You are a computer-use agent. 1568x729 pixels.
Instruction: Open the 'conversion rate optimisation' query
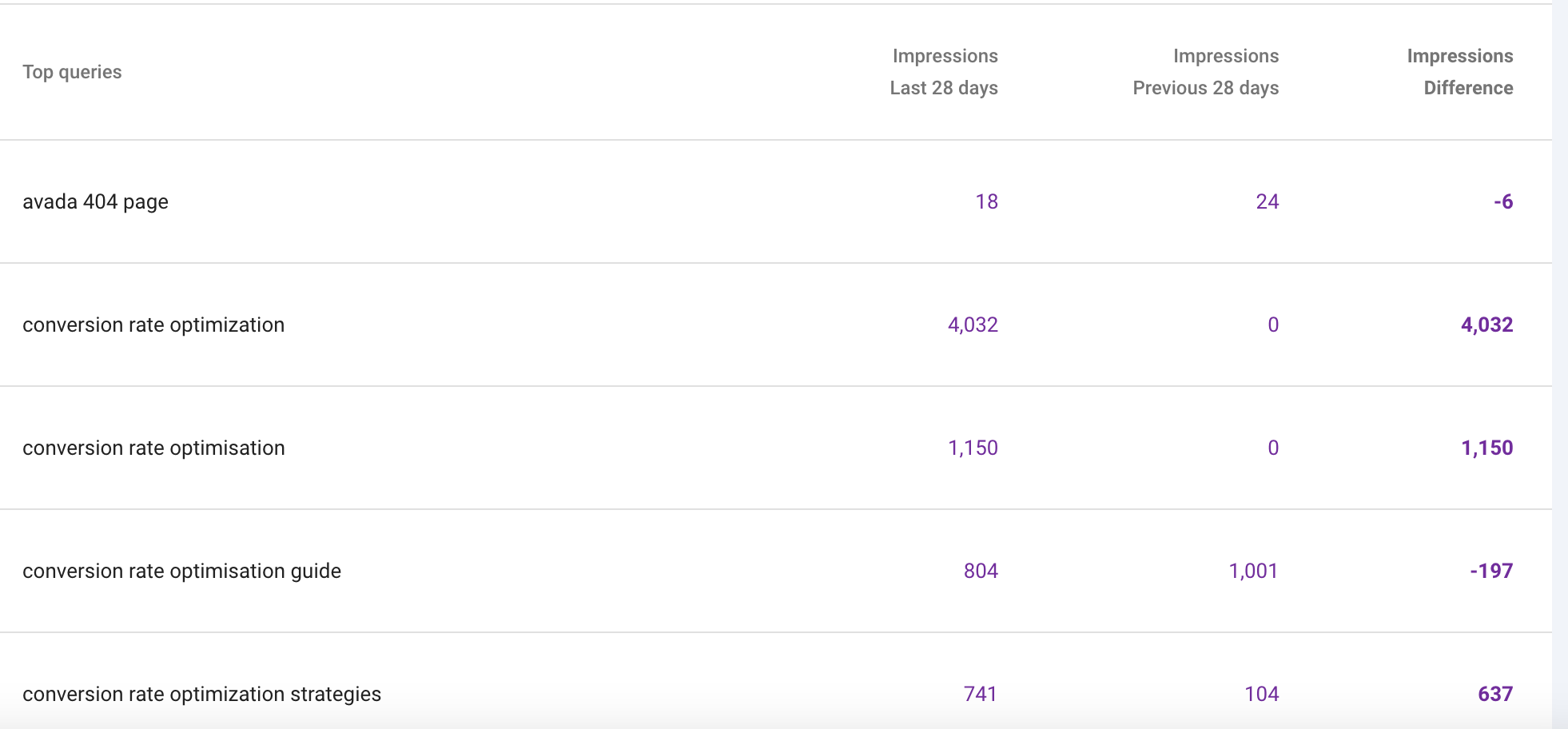[x=153, y=448]
